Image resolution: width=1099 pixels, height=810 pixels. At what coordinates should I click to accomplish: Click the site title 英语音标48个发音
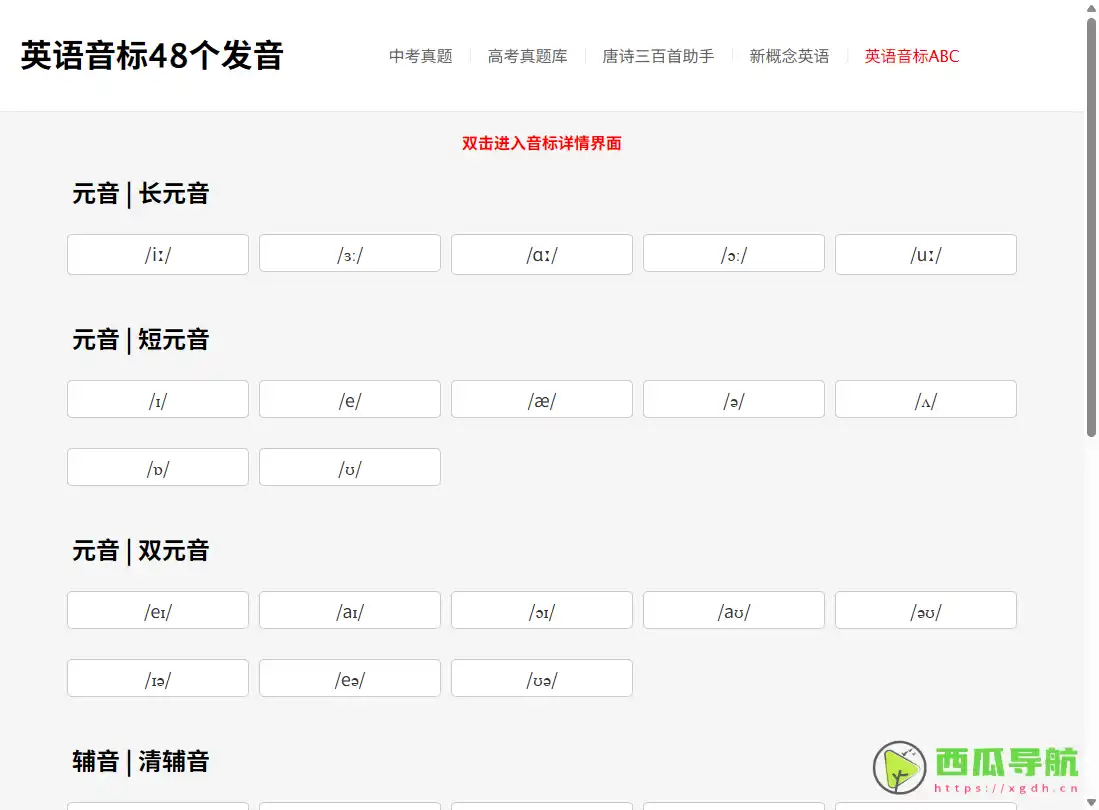152,57
